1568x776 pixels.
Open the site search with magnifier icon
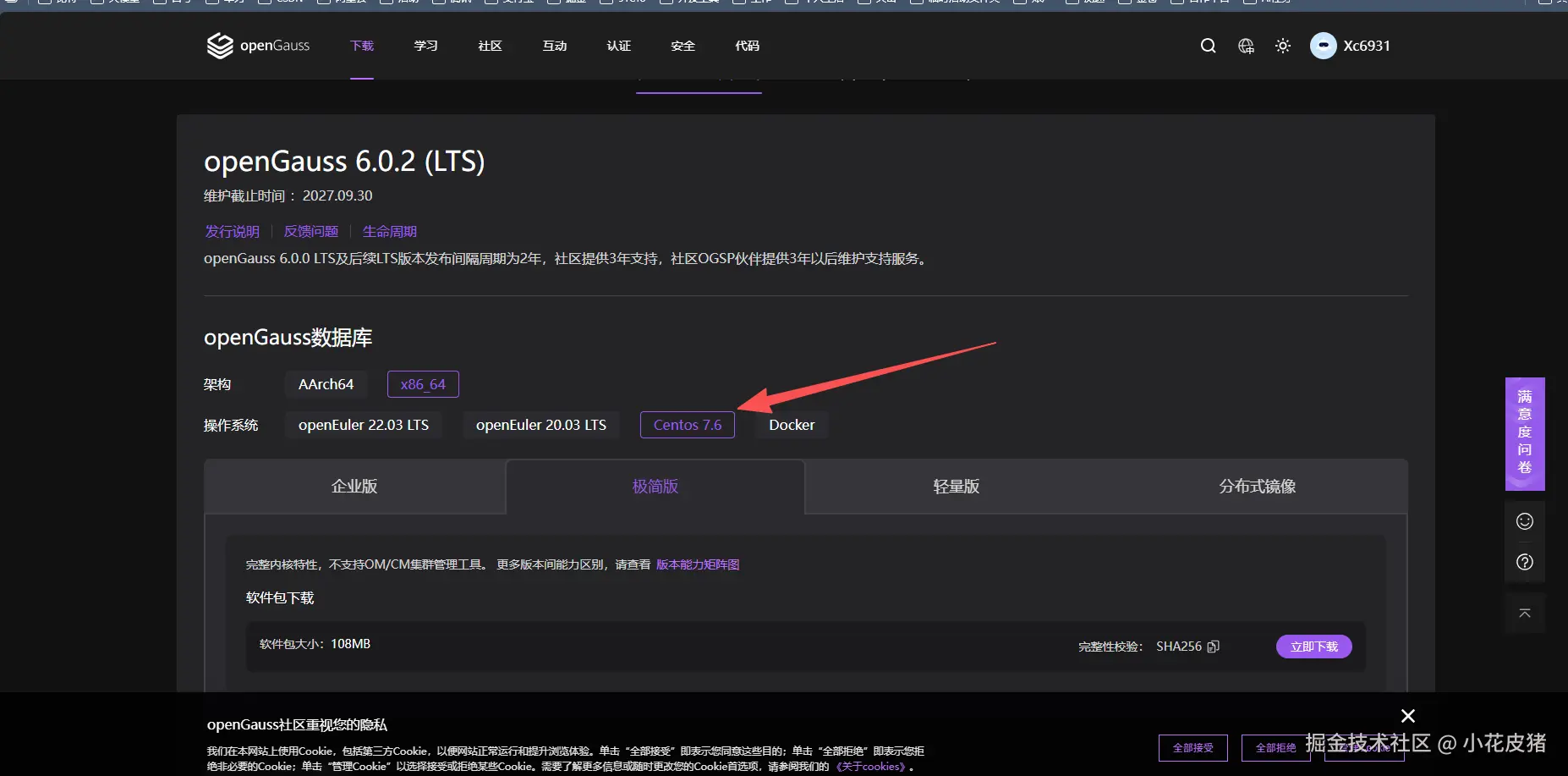pos(1208,46)
